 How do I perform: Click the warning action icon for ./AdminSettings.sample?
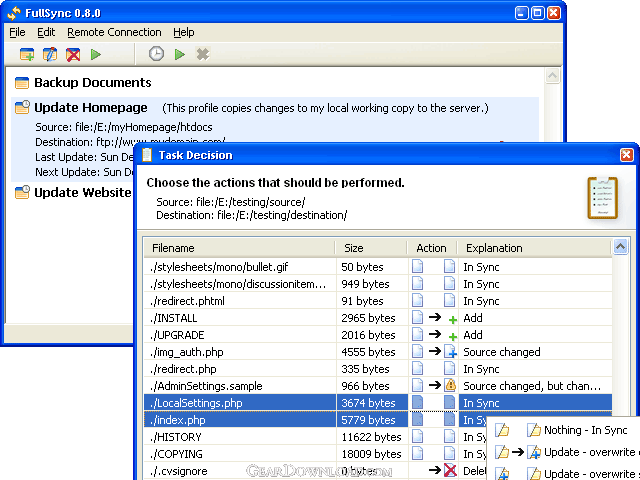[450, 385]
